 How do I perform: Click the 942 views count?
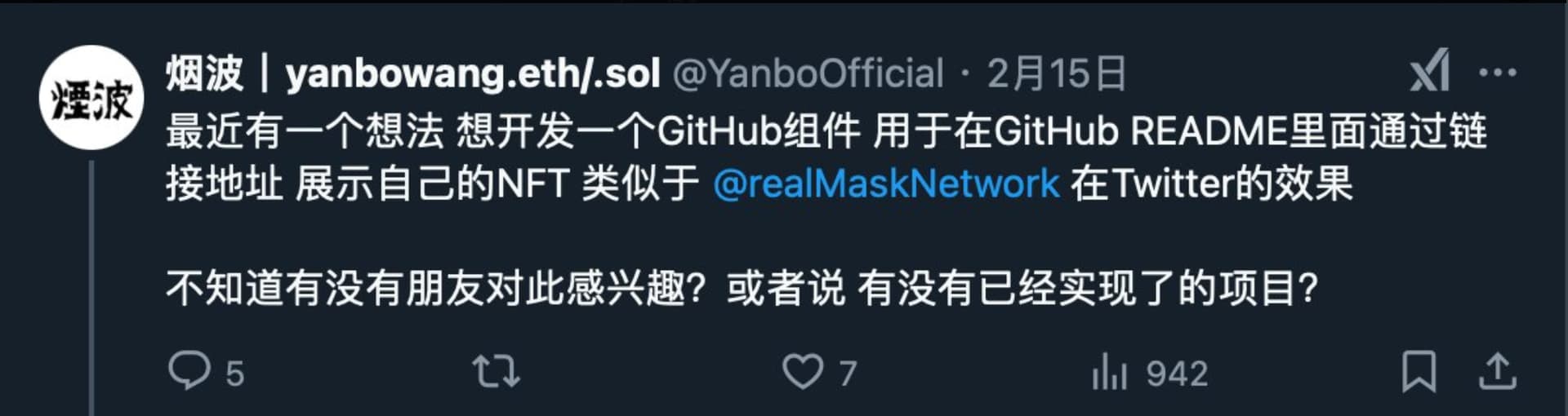coord(1177,374)
